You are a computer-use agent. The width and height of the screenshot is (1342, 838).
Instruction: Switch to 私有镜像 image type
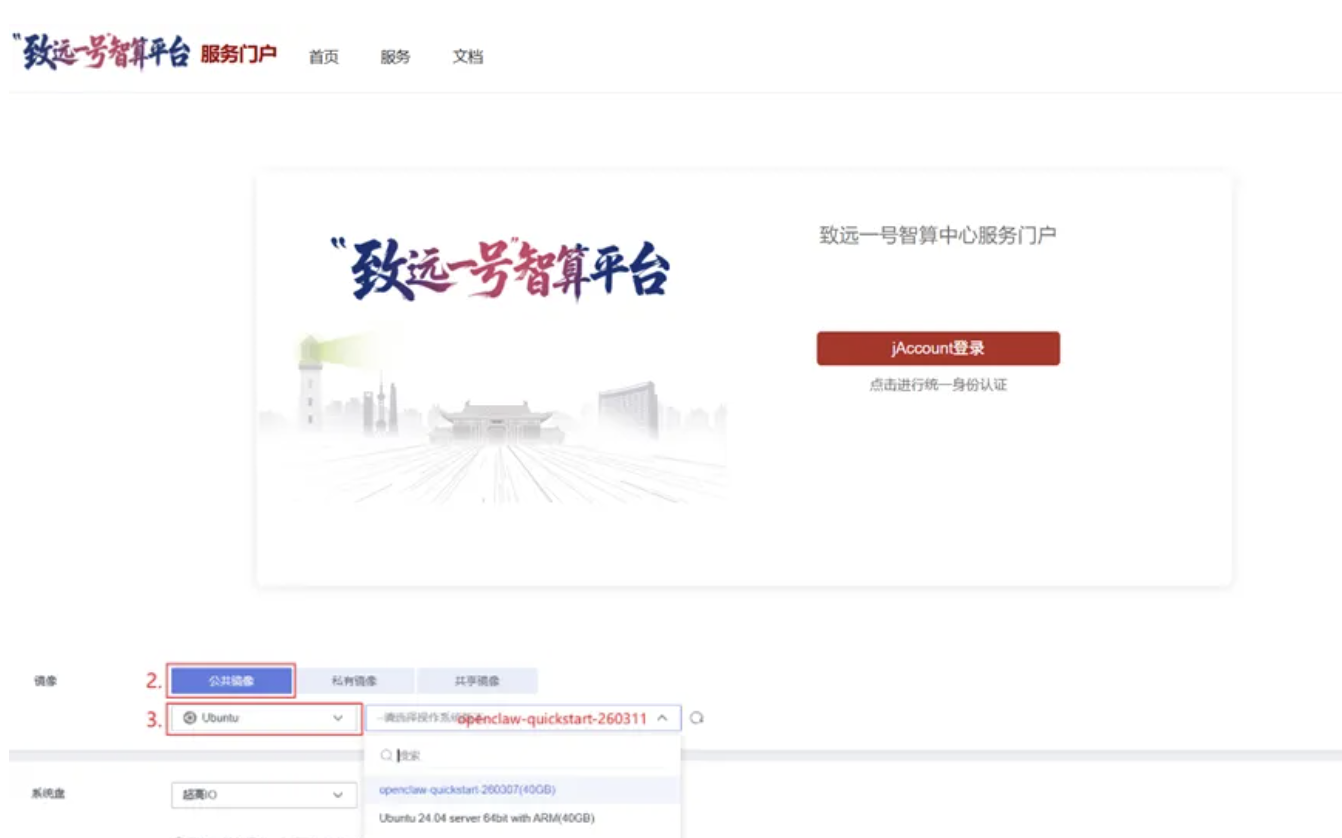click(355, 681)
